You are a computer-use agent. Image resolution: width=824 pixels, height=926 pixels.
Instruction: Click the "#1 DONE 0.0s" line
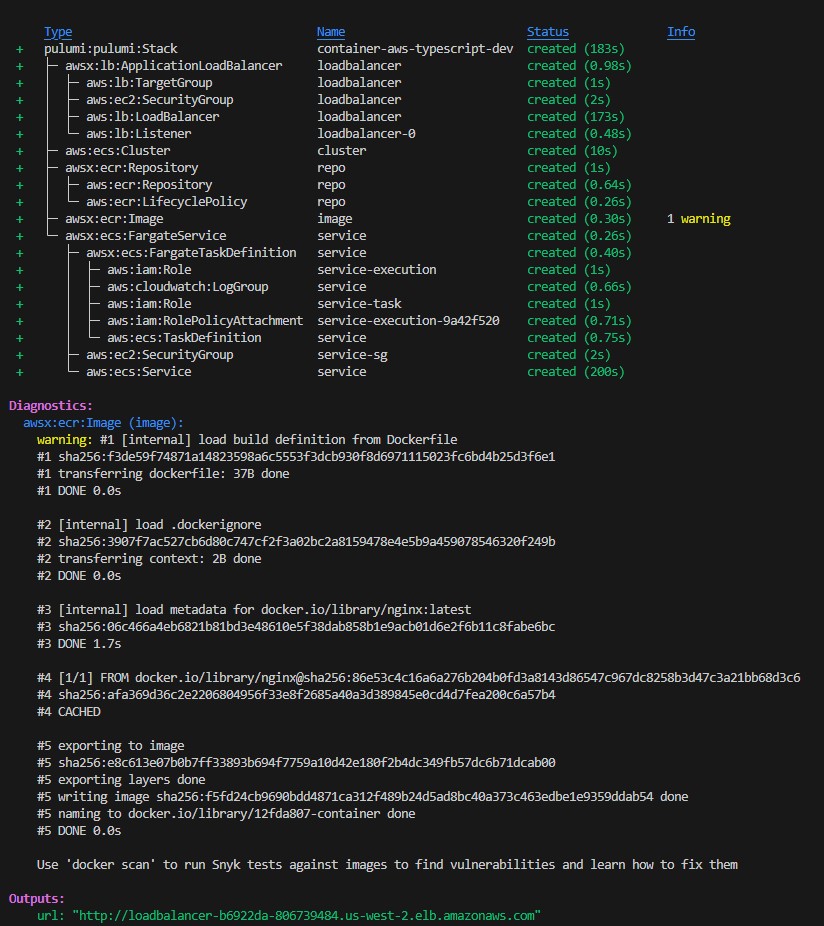coord(79,491)
